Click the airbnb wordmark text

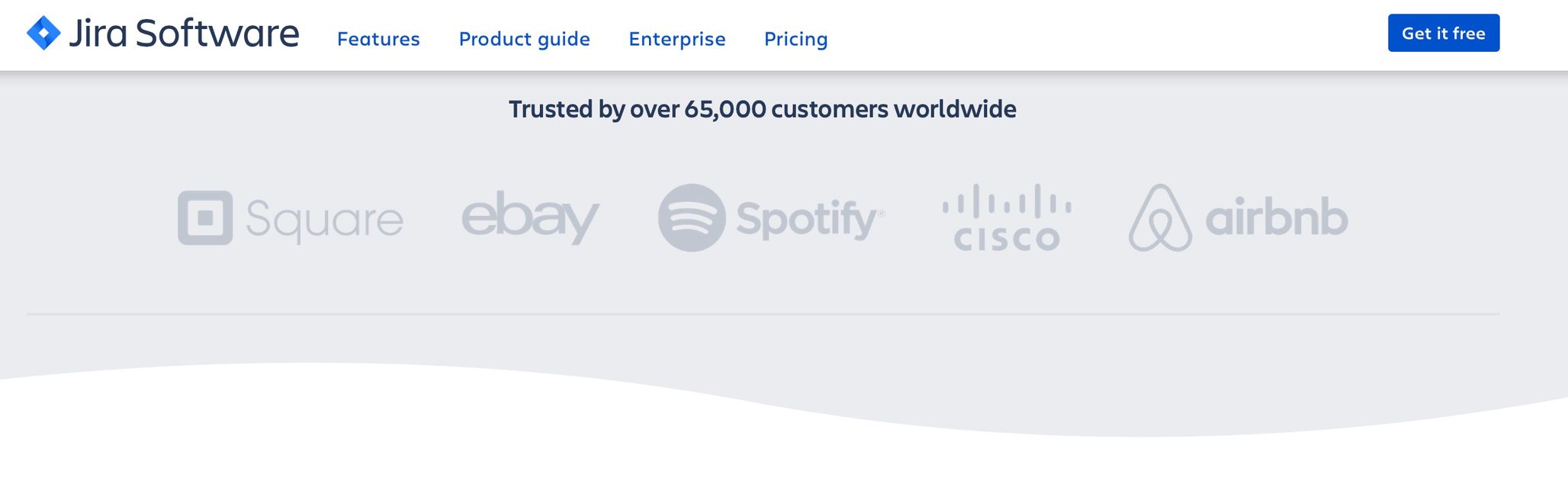(1276, 217)
